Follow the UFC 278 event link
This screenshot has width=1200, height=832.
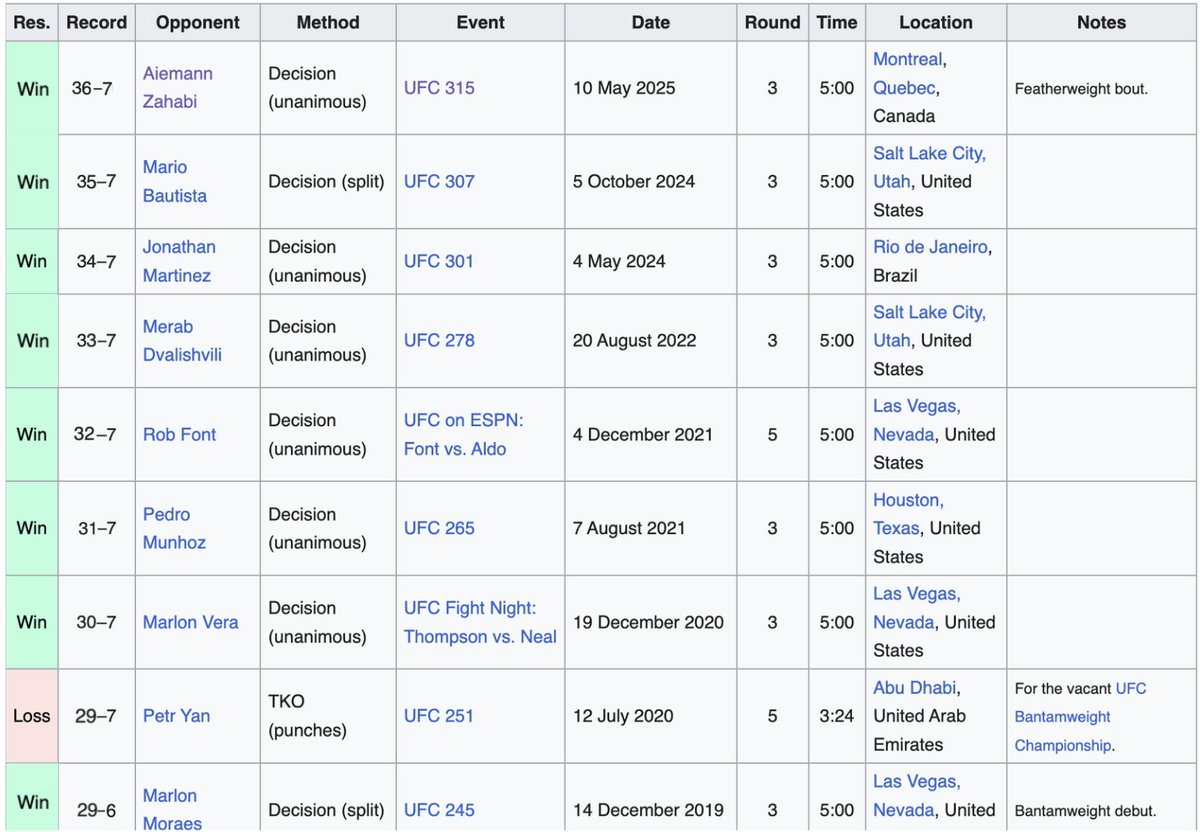pyautogui.click(x=439, y=341)
